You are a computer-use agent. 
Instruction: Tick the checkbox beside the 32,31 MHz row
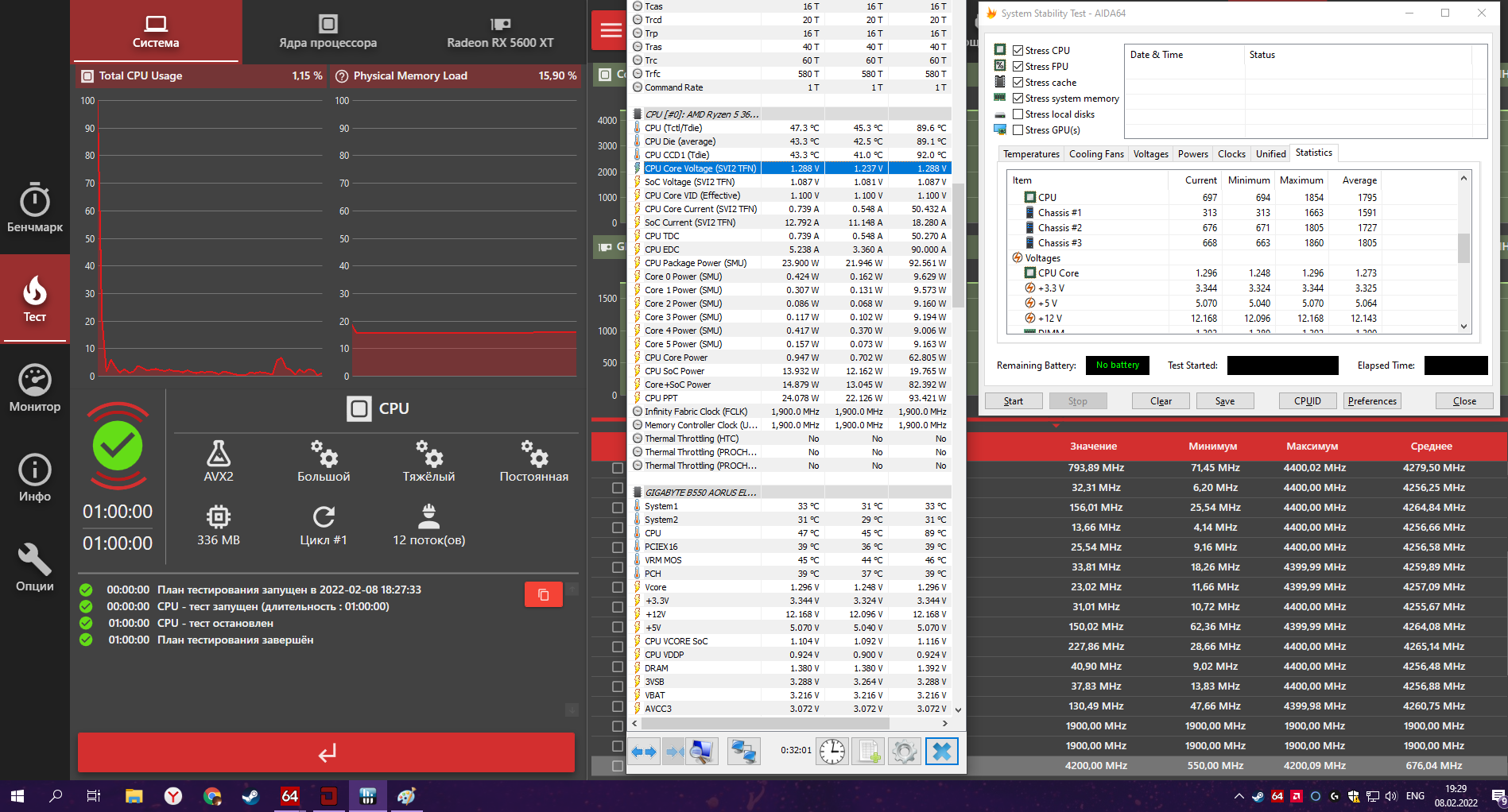pyautogui.click(x=618, y=488)
